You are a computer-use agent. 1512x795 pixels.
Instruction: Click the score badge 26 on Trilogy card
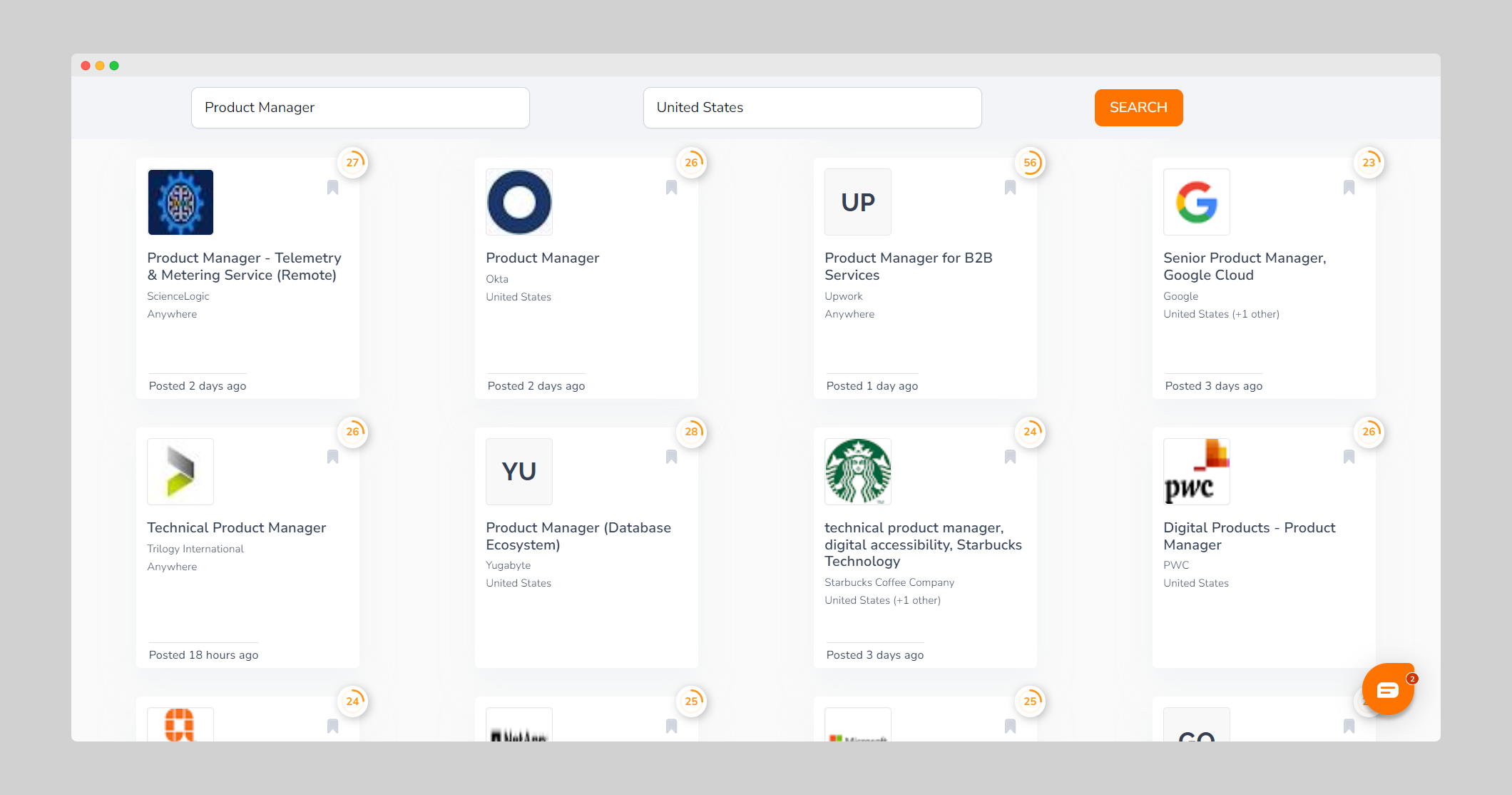pos(353,432)
